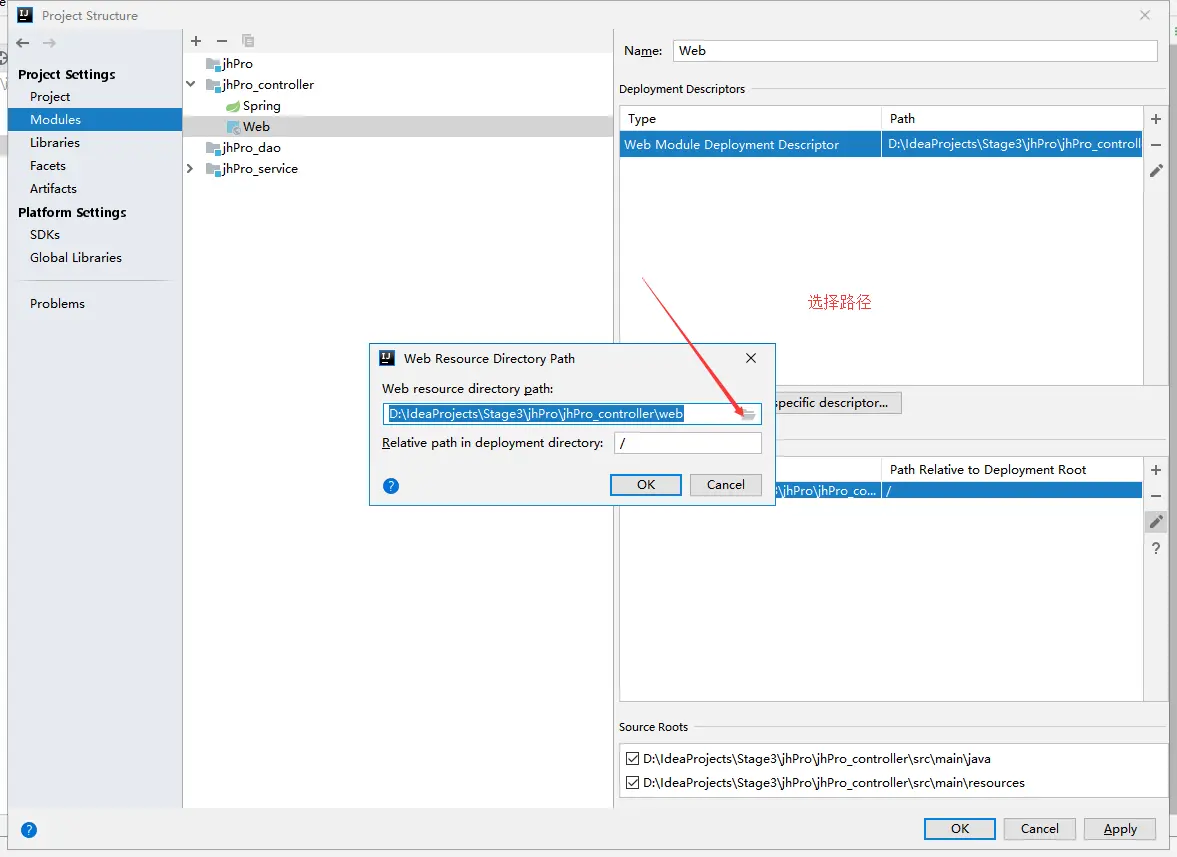The width and height of the screenshot is (1177, 857).
Task: Select the jhPro_controller module
Action: (x=260, y=85)
